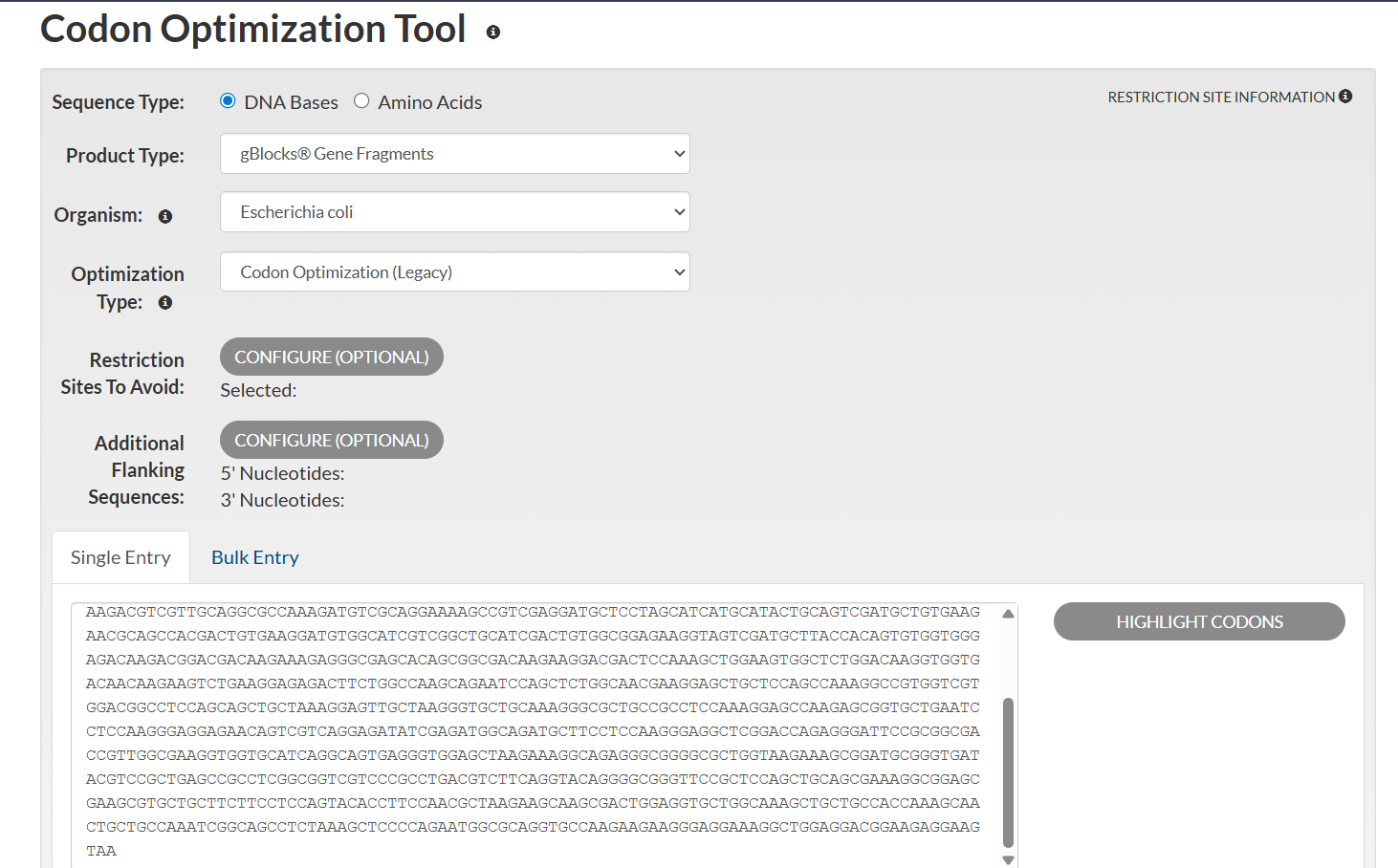Configure Restriction Sites To Avoid

tap(332, 357)
